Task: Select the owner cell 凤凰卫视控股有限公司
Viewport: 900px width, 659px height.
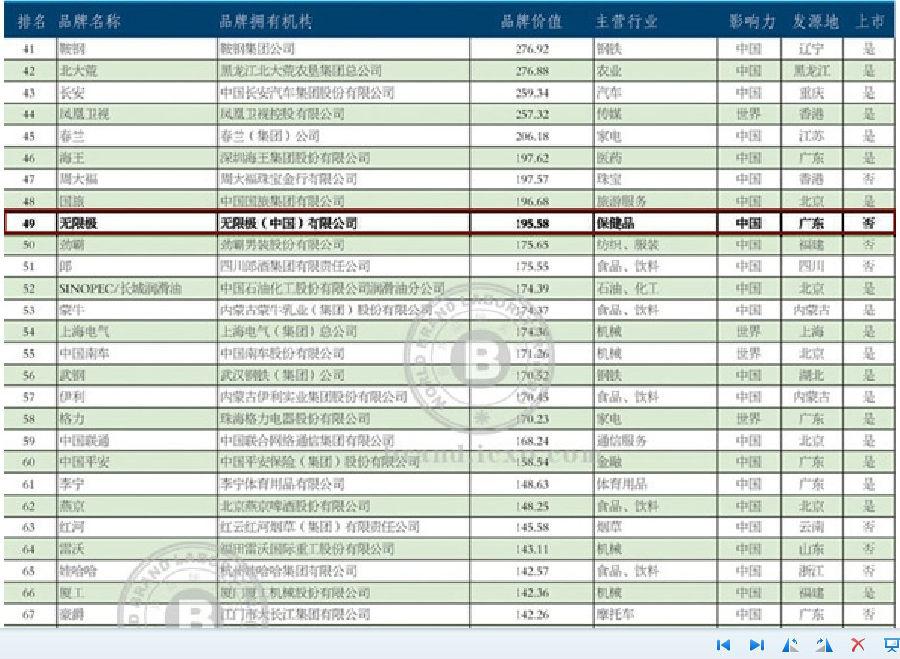Action: (282, 114)
